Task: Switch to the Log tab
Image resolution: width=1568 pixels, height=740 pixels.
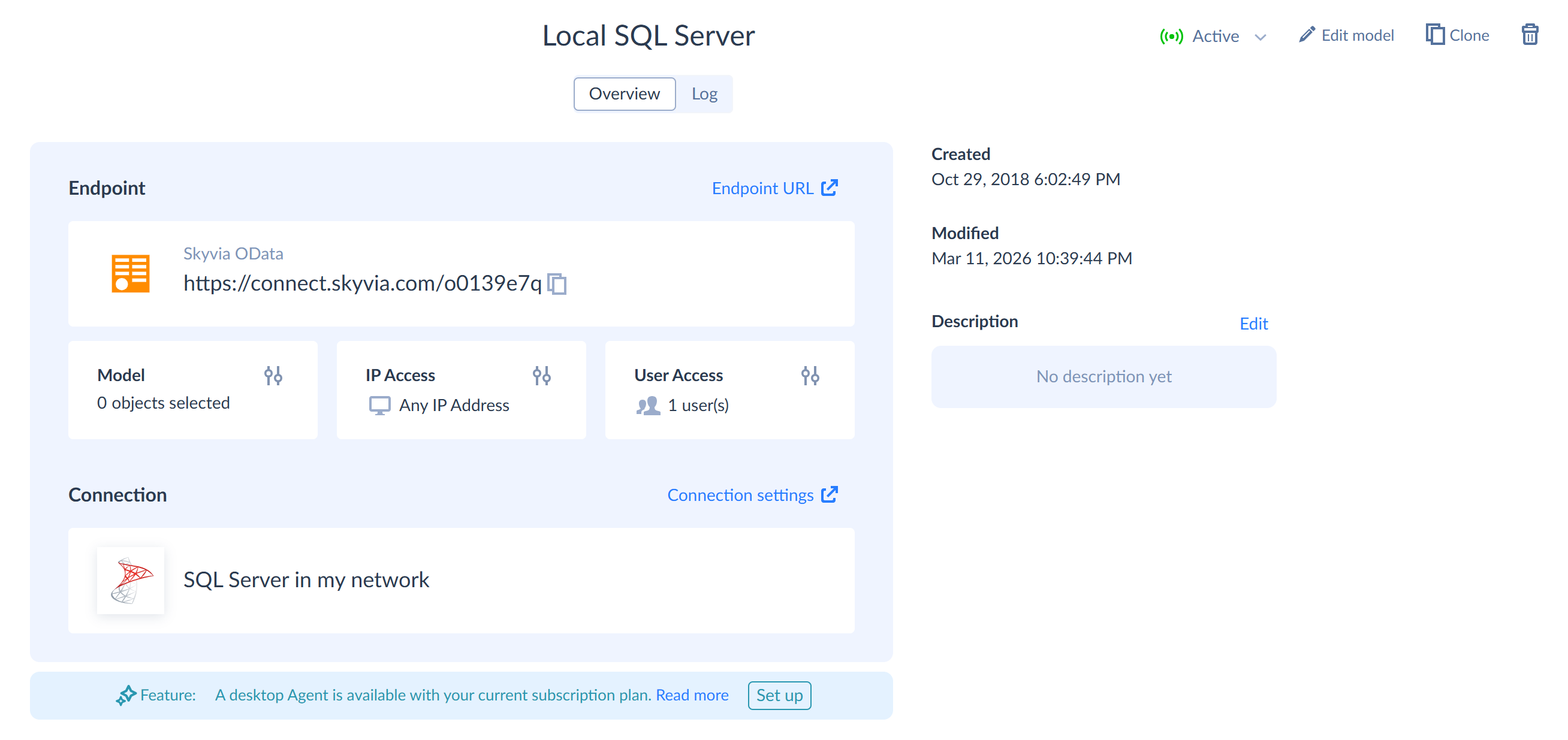Action: 704,93
